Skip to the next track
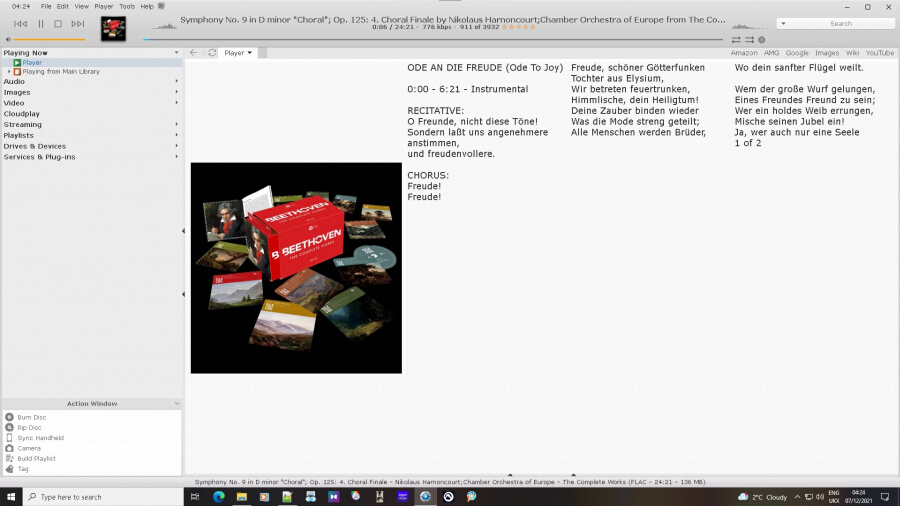 [77, 24]
